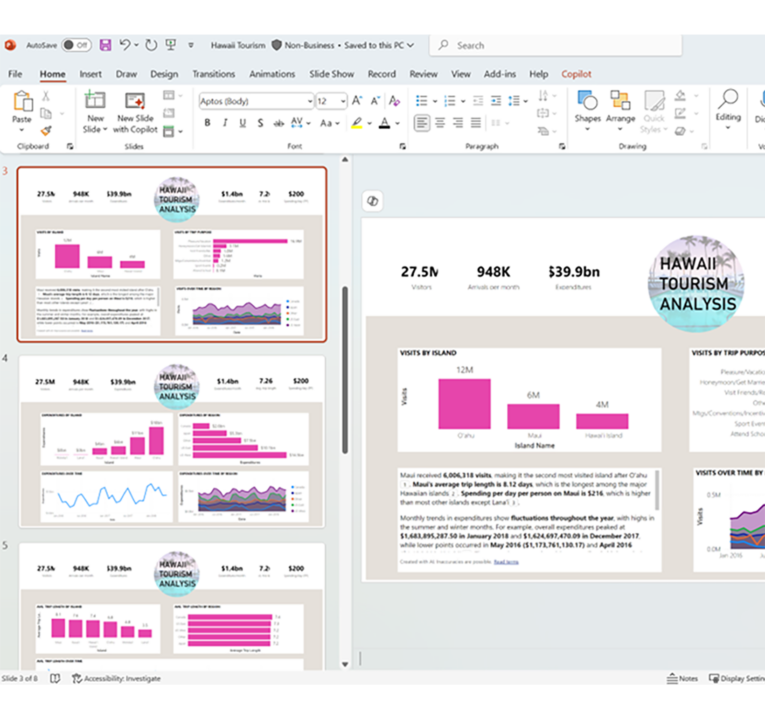Select slide 4 thumbnail

pyautogui.click(x=172, y=441)
